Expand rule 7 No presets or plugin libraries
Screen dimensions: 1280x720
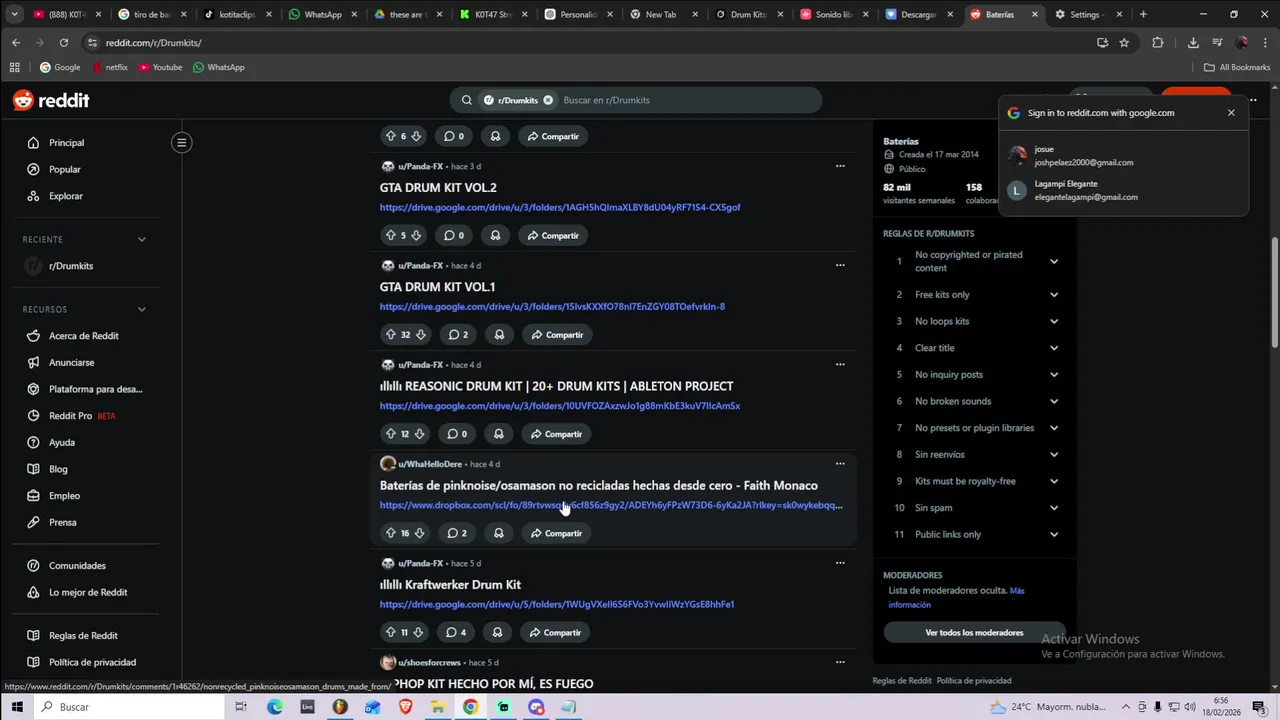point(1053,428)
